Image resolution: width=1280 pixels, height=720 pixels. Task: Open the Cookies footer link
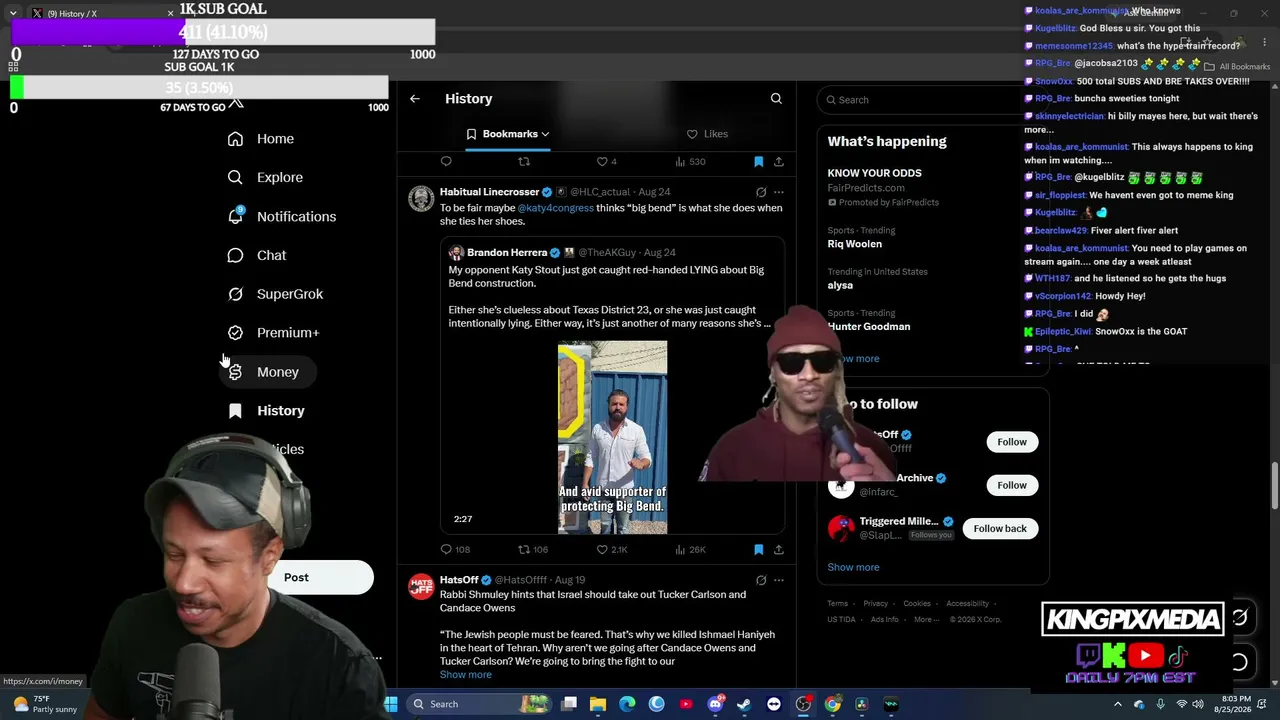(x=917, y=604)
